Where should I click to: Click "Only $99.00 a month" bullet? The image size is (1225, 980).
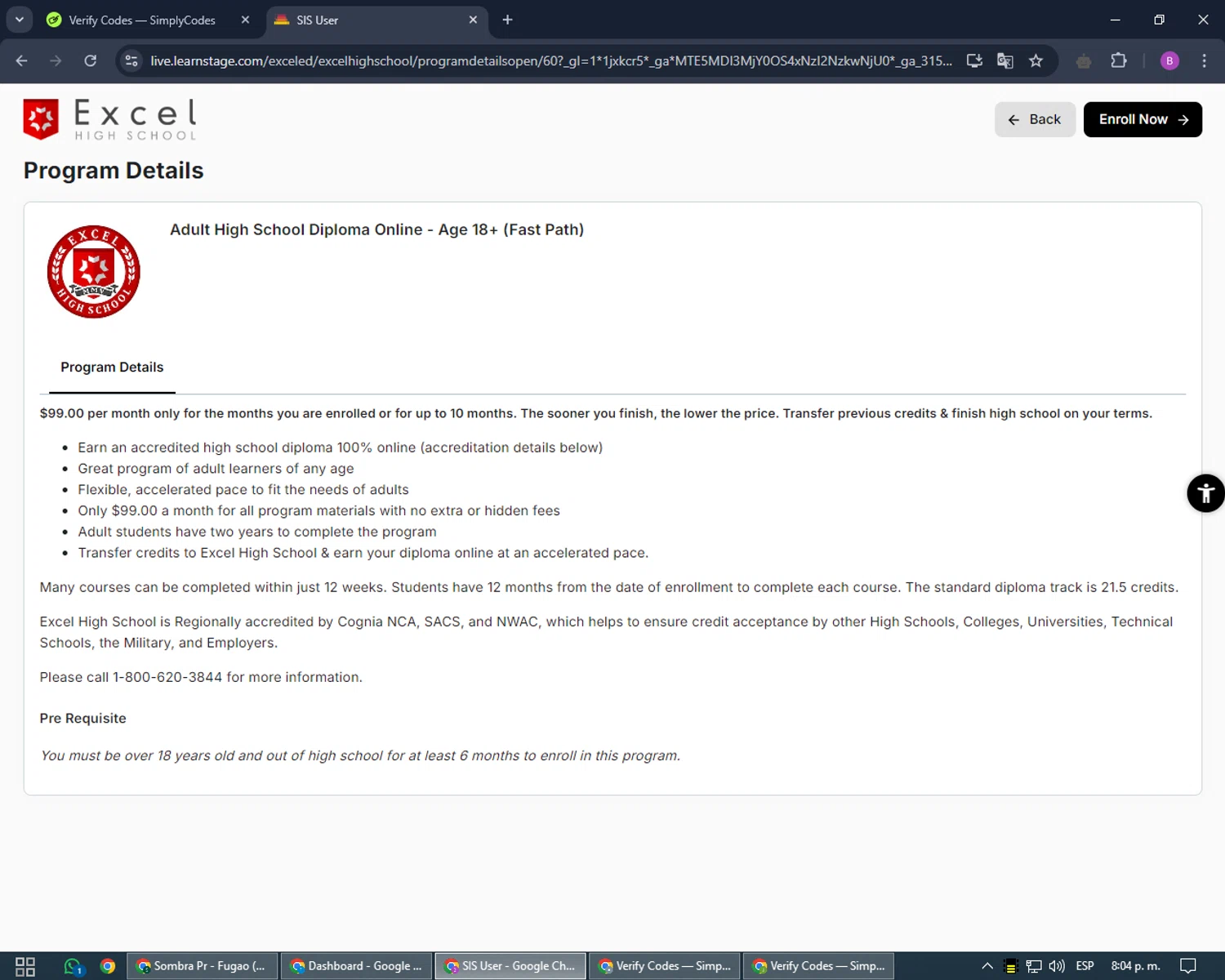tap(318, 510)
